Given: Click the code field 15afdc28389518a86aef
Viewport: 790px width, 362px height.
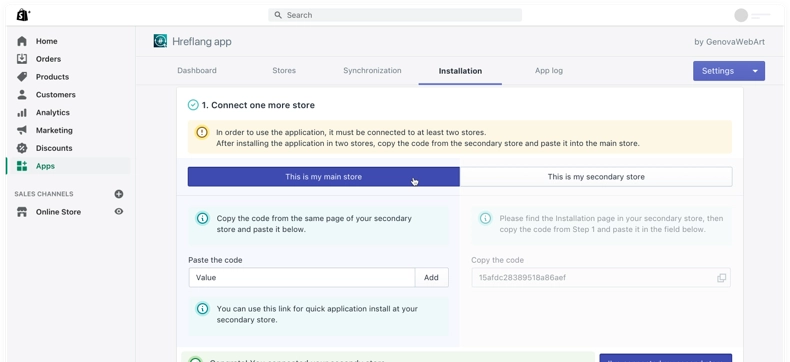Looking at the screenshot, I should (601, 277).
